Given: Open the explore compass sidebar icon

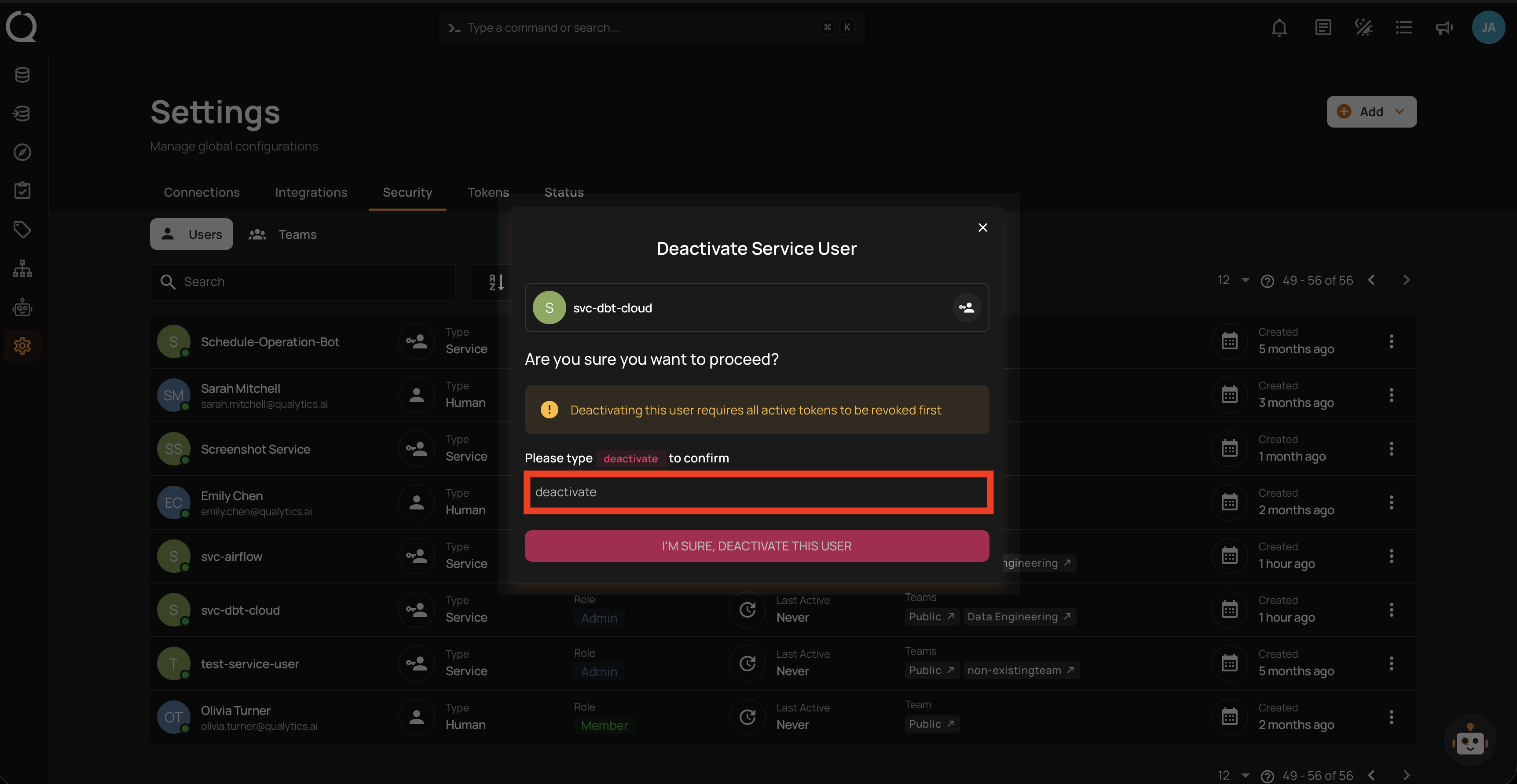Looking at the screenshot, I should [x=22, y=152].
